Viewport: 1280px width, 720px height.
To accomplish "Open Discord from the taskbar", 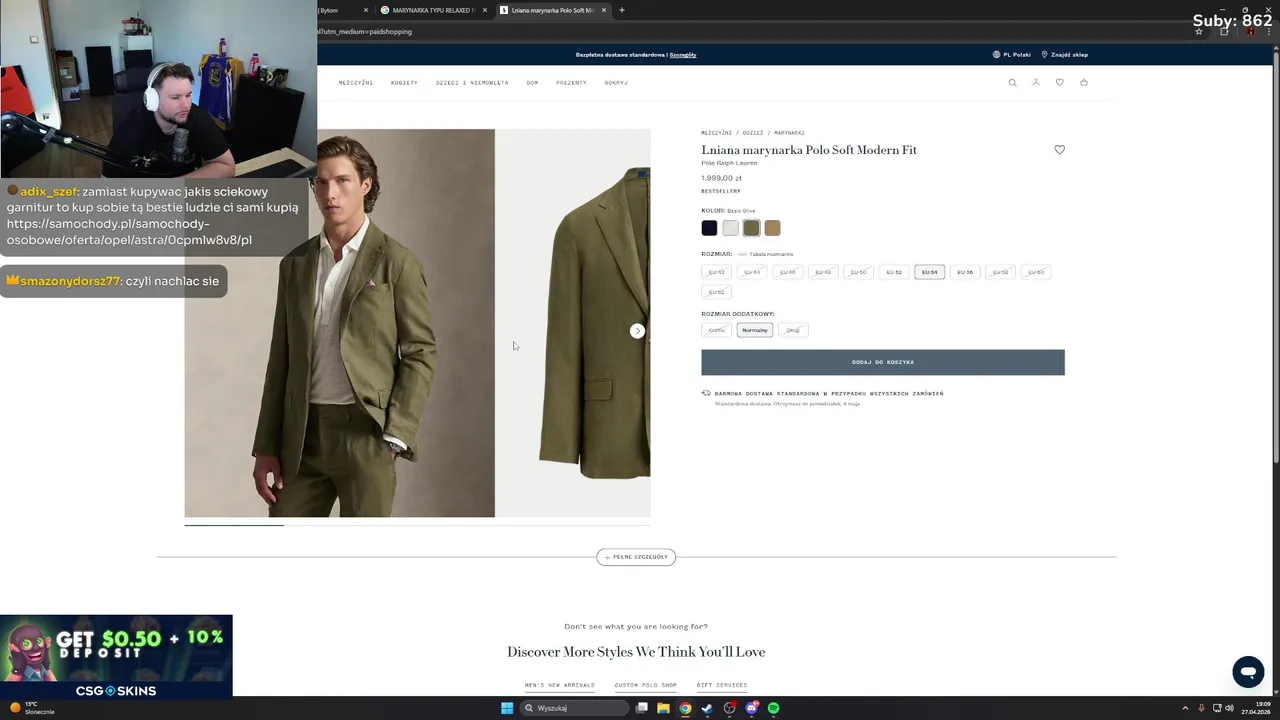I will point(751,708).
